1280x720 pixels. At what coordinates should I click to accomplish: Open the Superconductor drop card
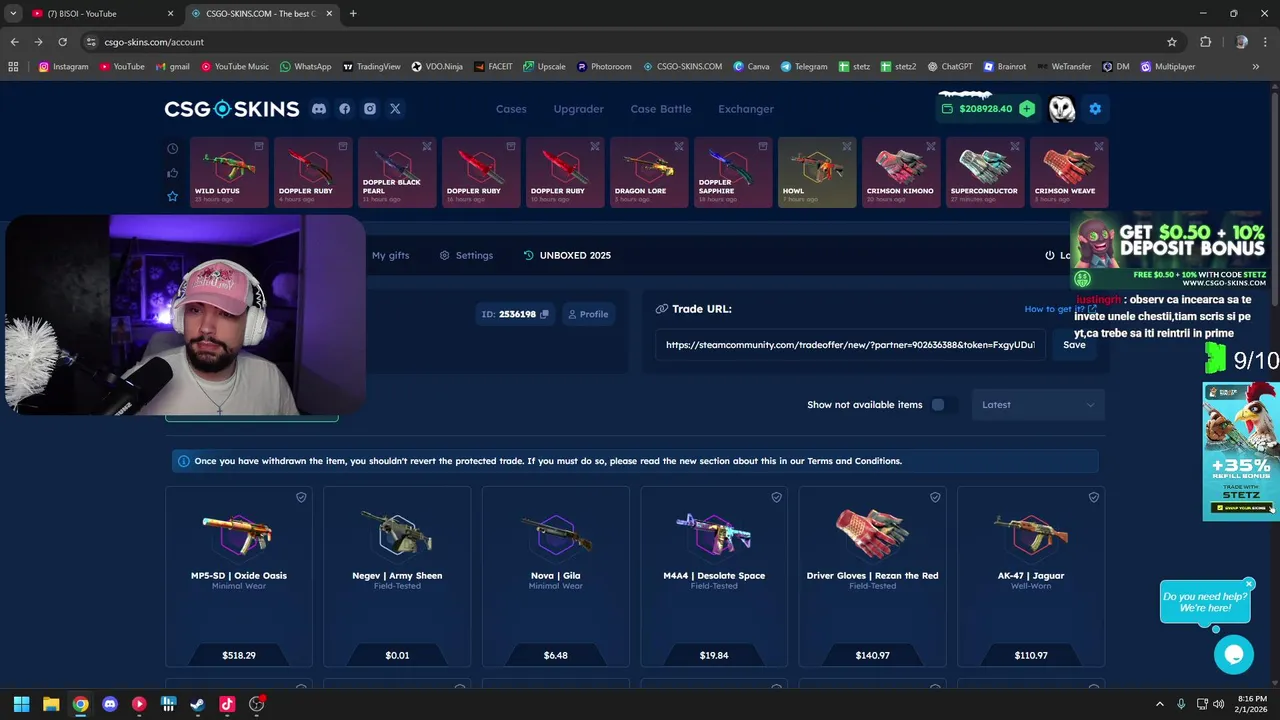984,172
